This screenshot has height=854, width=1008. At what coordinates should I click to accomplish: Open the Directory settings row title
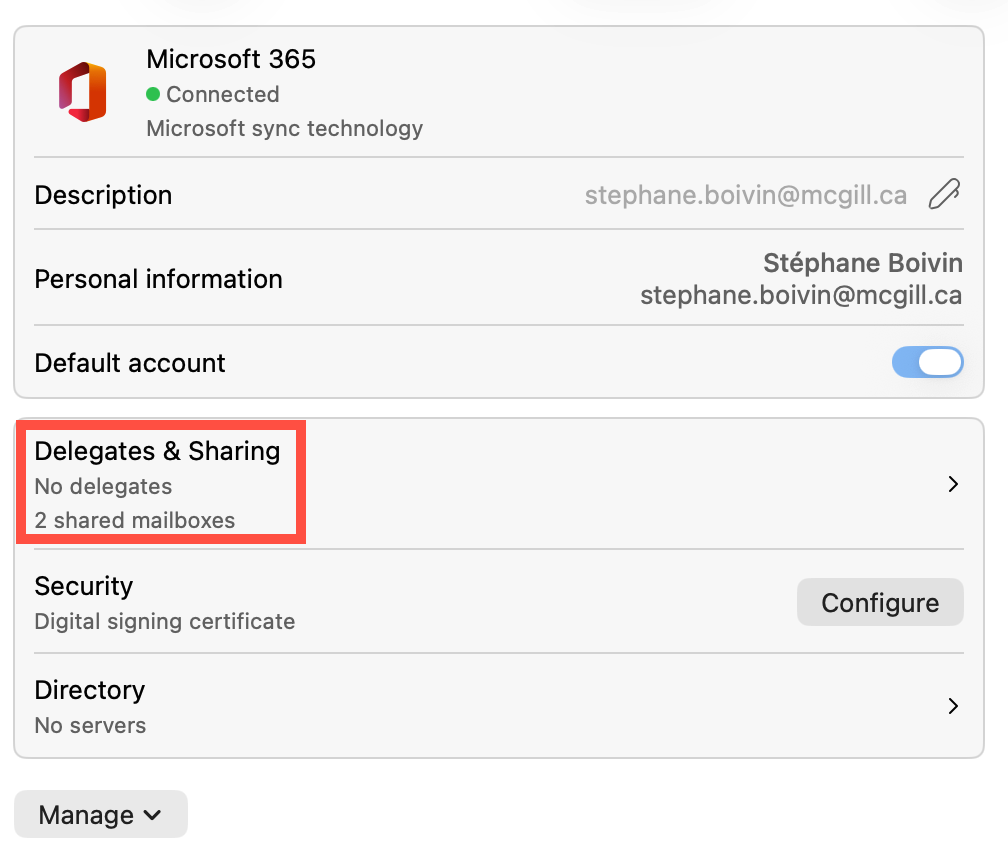89,690
